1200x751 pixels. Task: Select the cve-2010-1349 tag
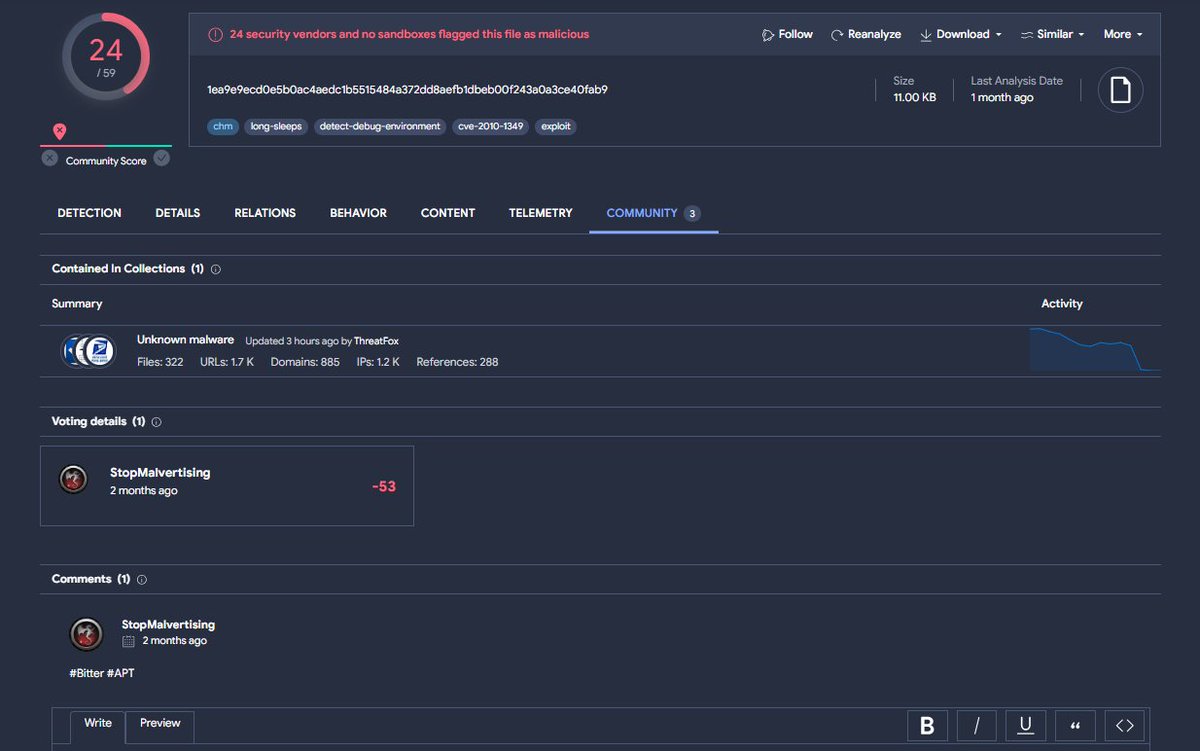coord(490,126)
